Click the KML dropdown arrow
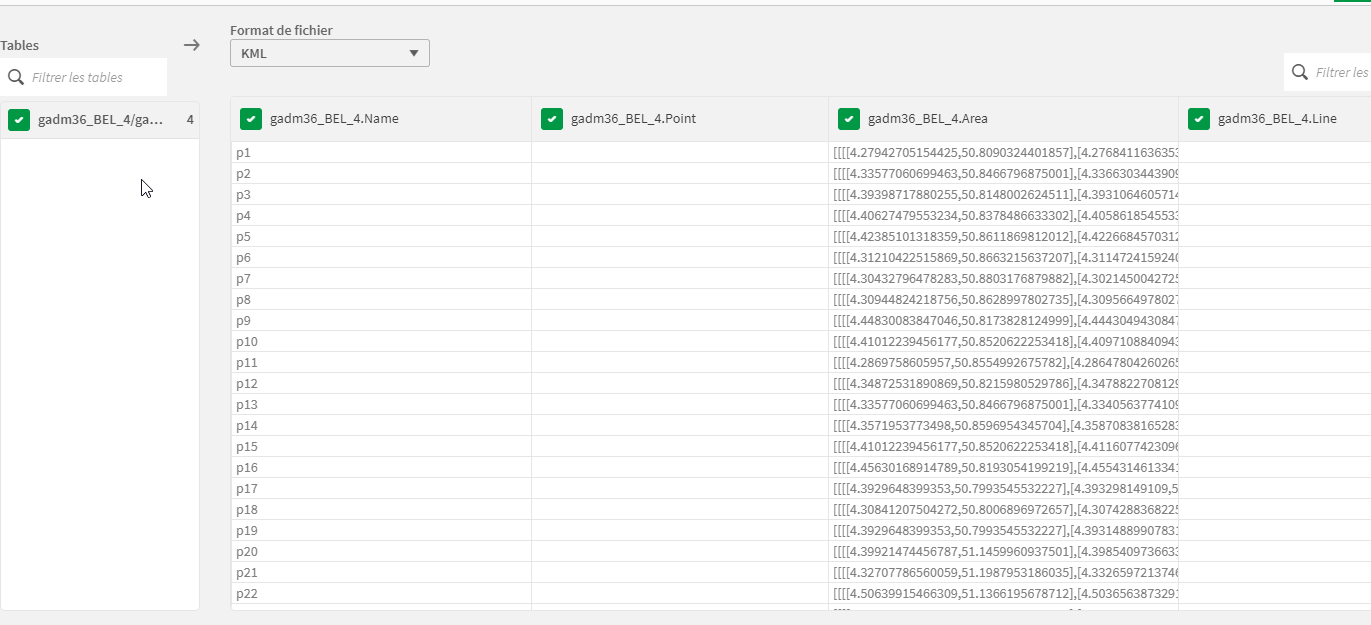The image size is (1371, 625). coord(414,53)
